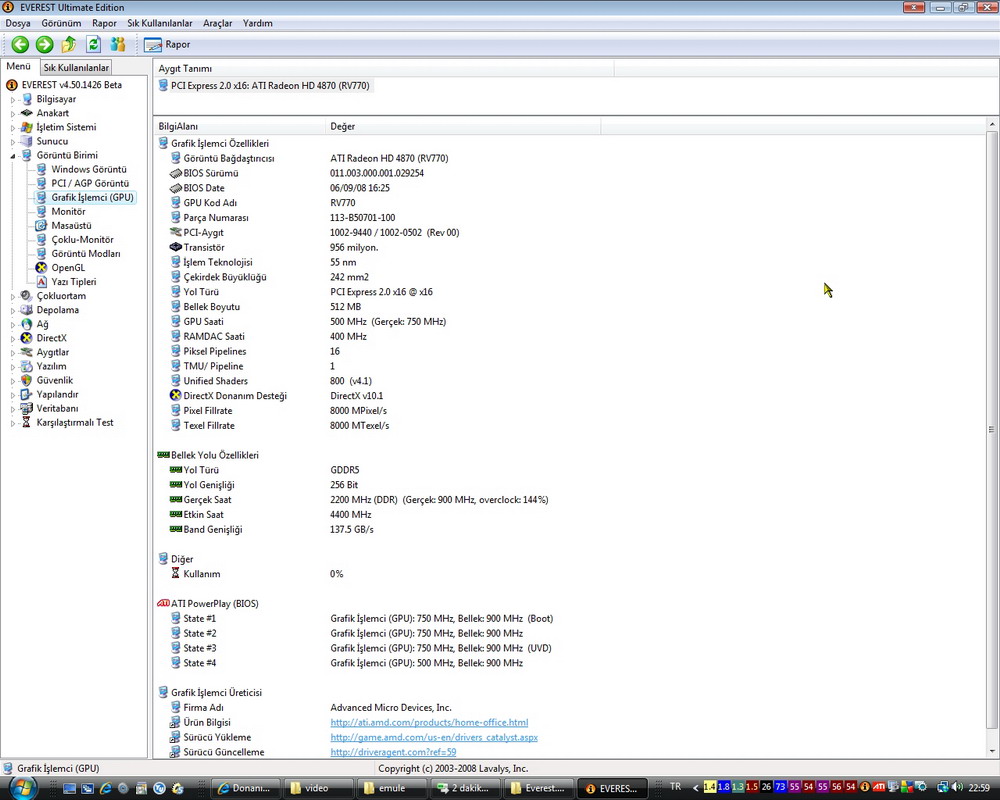Click the TR language indicator in the taskbar
The width and height of the screenshot is (1000, 800).
675,787
